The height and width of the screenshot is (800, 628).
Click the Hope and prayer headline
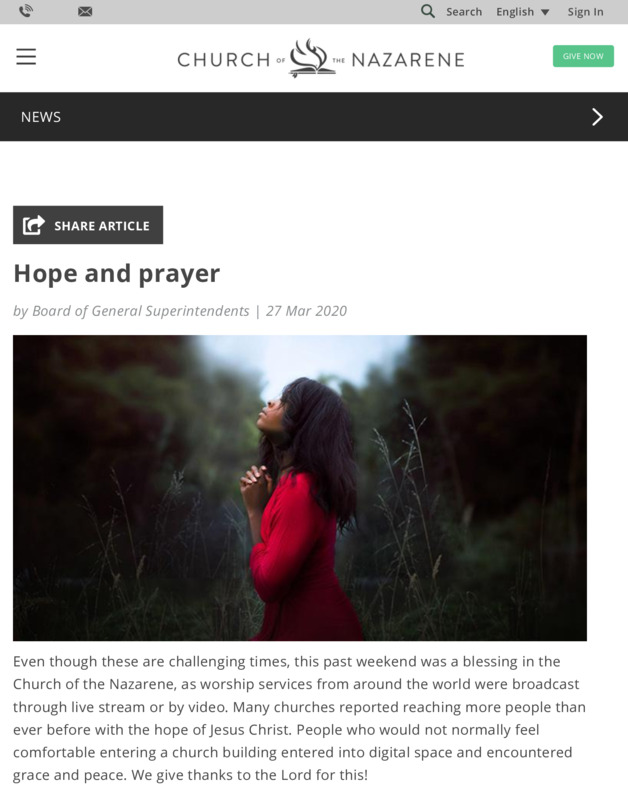click(117, 273)
